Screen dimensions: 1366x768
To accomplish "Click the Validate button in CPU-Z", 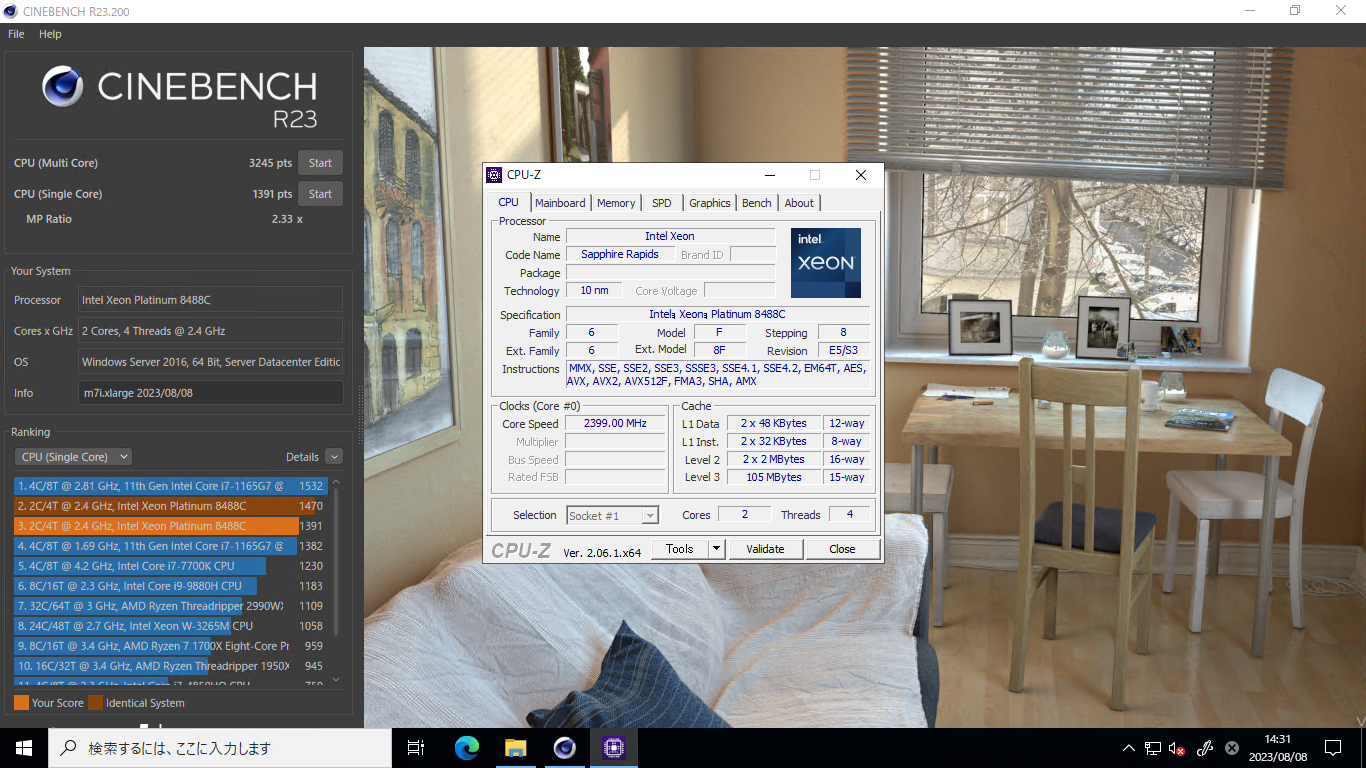I will point(766,549).
